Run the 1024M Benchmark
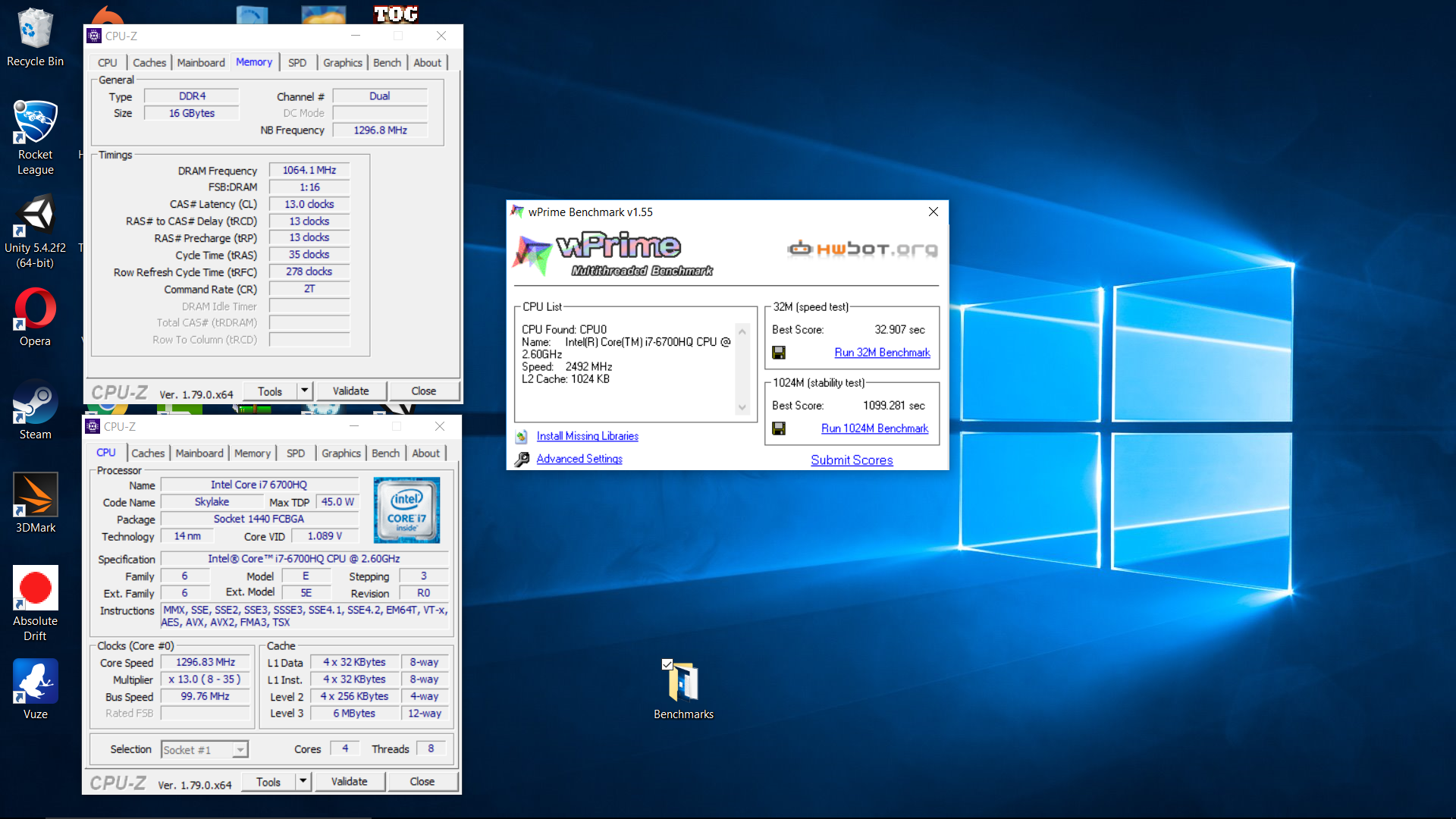Image resolution: width=1456 pixels, height=819 pixels. pyautogui.click(x=874, y=428)
